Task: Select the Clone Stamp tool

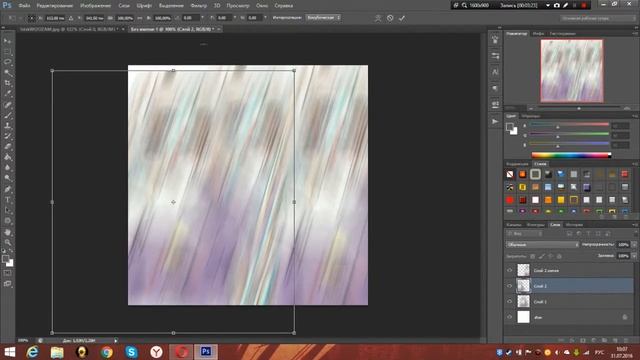Action: click(x=7, y=126)
